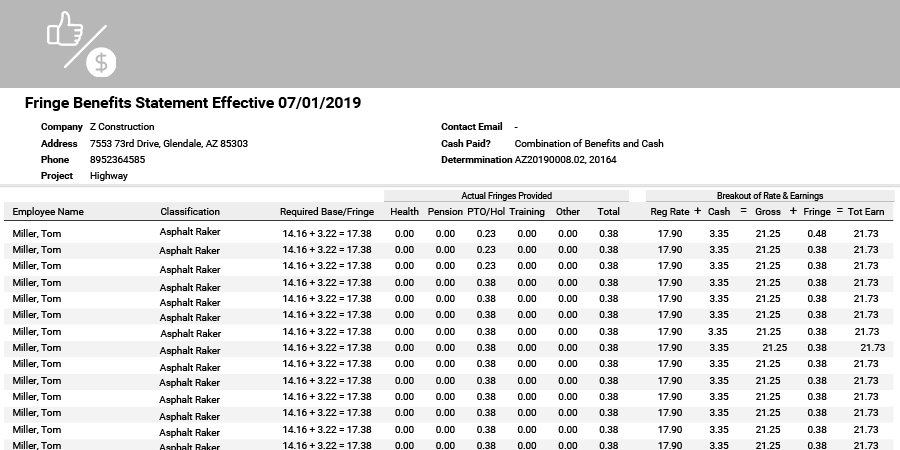Select the Classification column header

(x=190, y=212)
